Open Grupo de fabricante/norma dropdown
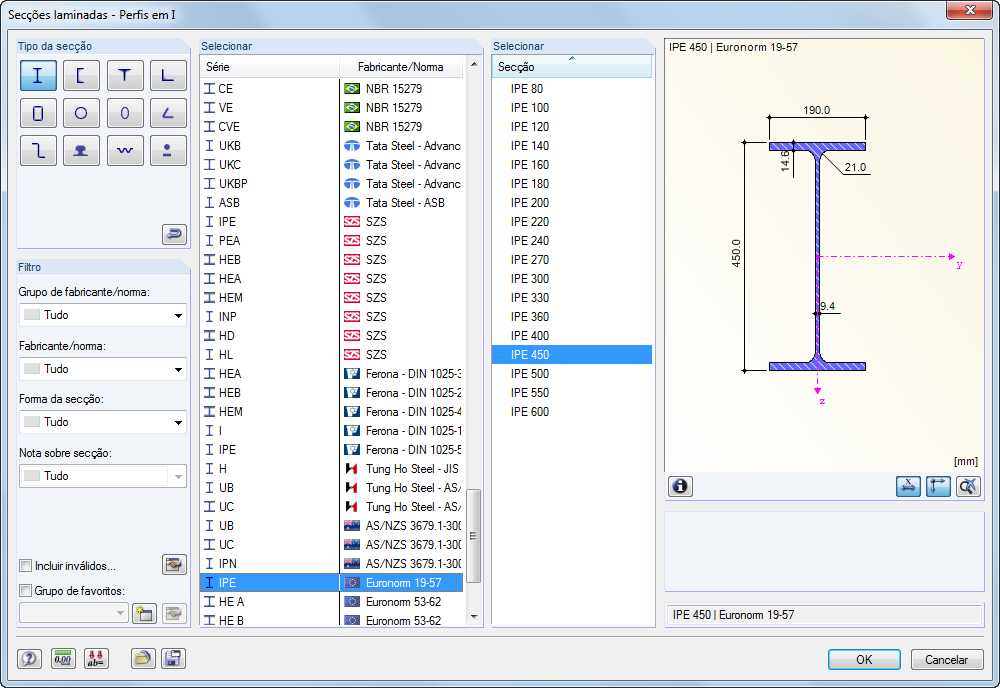The width and height of the screenshot is (1000, 688). [x=102, y=315]
